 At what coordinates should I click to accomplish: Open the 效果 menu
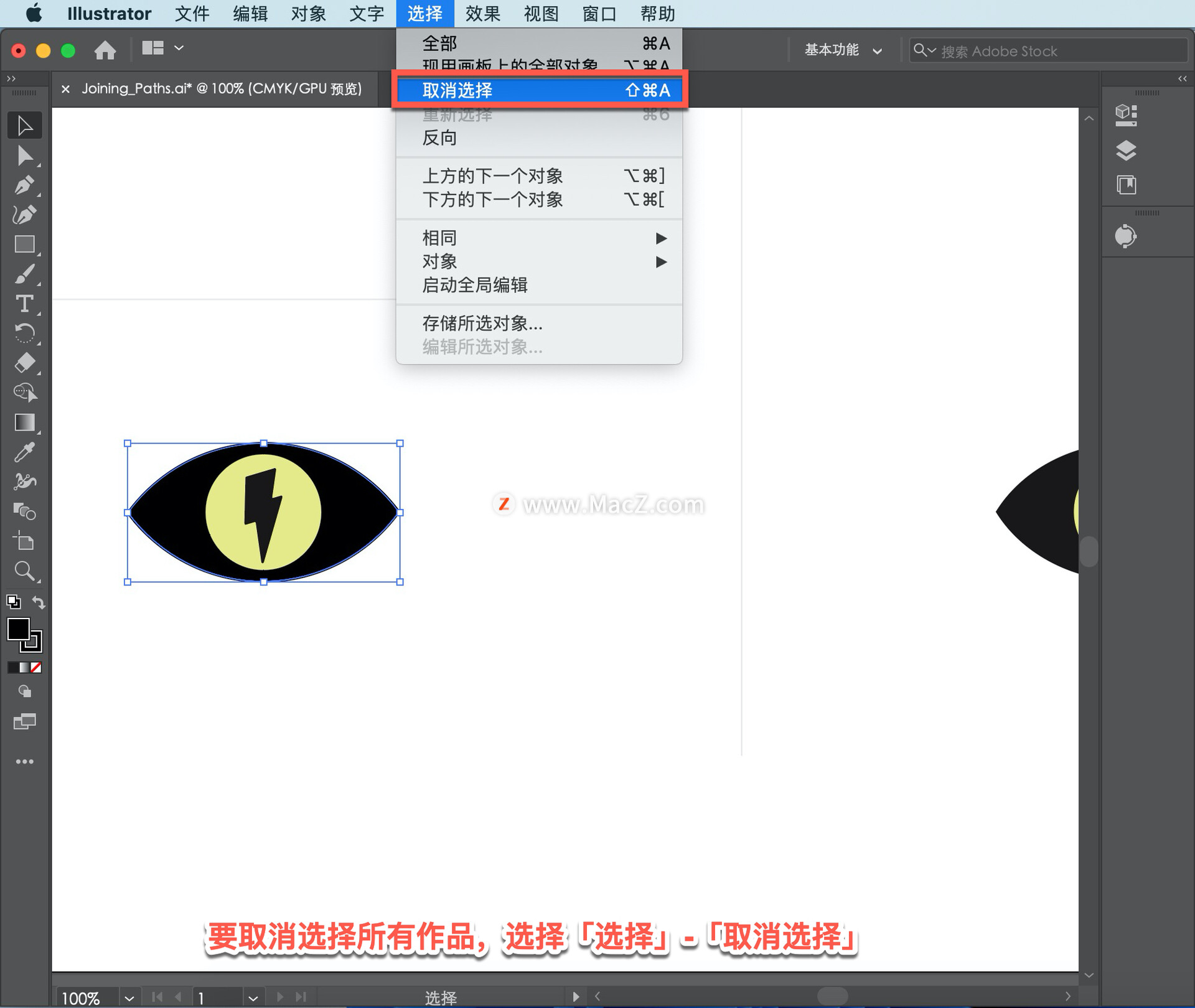(482, 14)
